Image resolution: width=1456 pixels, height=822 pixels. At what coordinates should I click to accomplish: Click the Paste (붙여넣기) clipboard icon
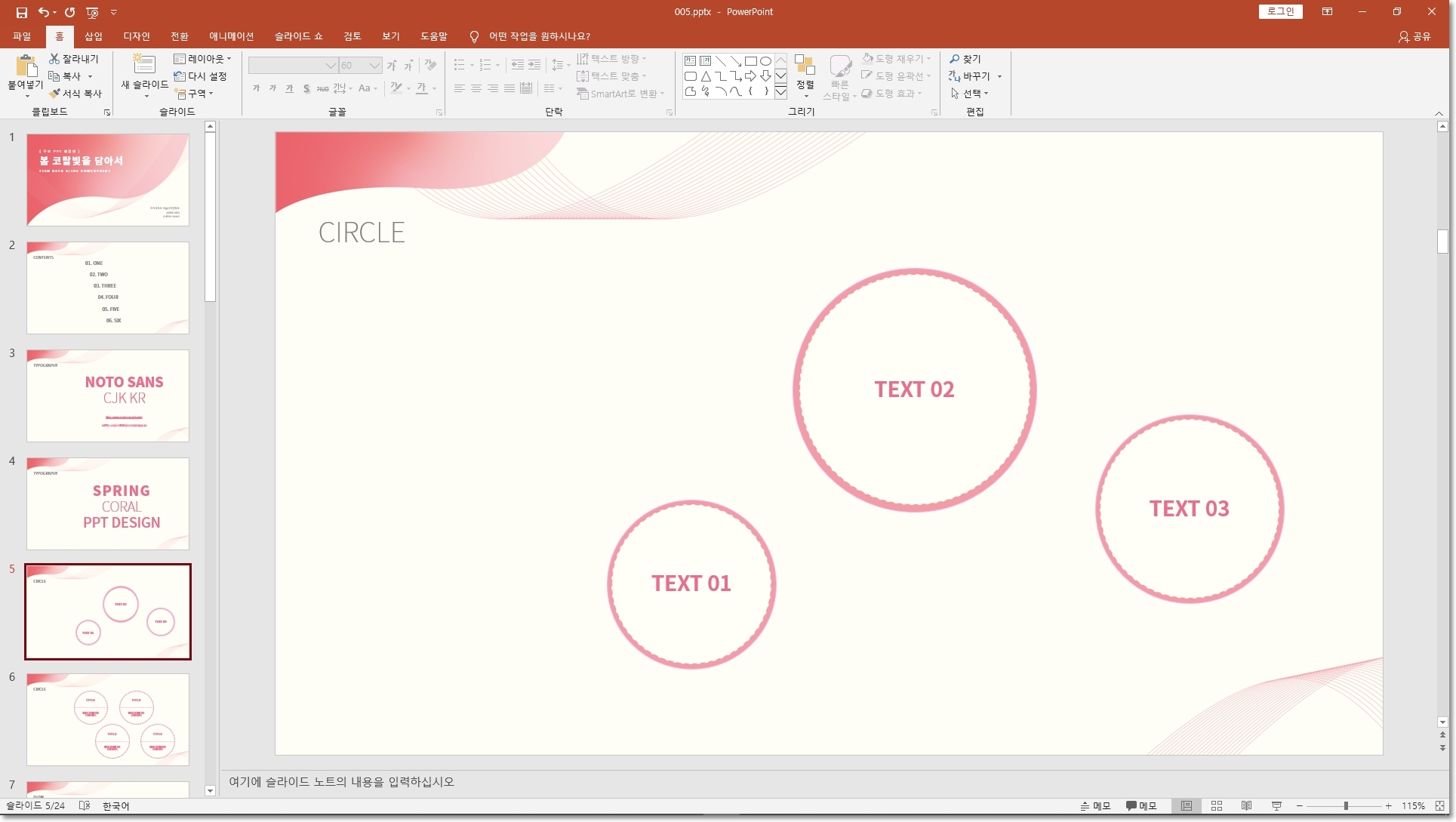[26, 66]
